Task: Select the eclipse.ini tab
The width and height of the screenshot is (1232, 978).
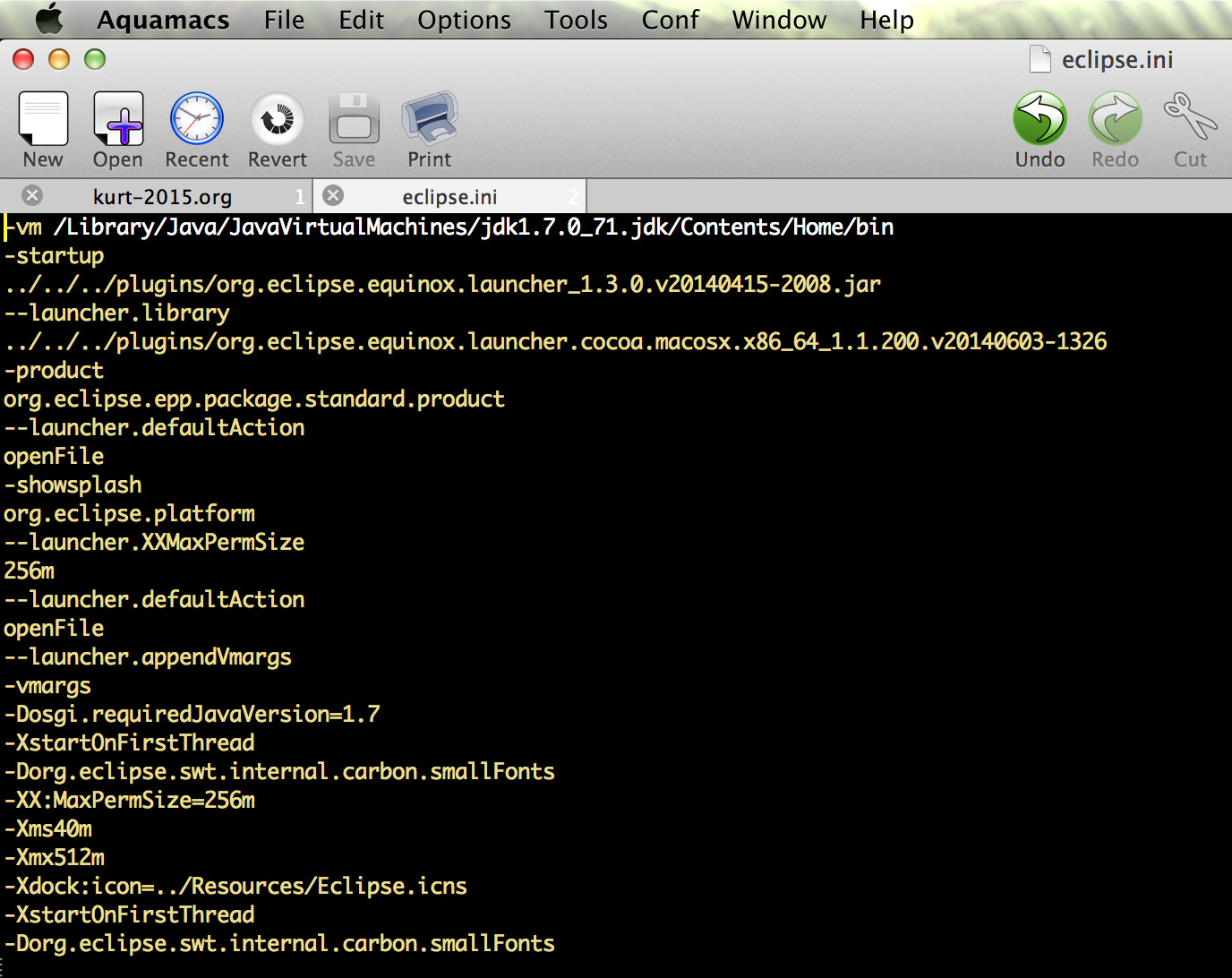Action: [x=449, y=196]
